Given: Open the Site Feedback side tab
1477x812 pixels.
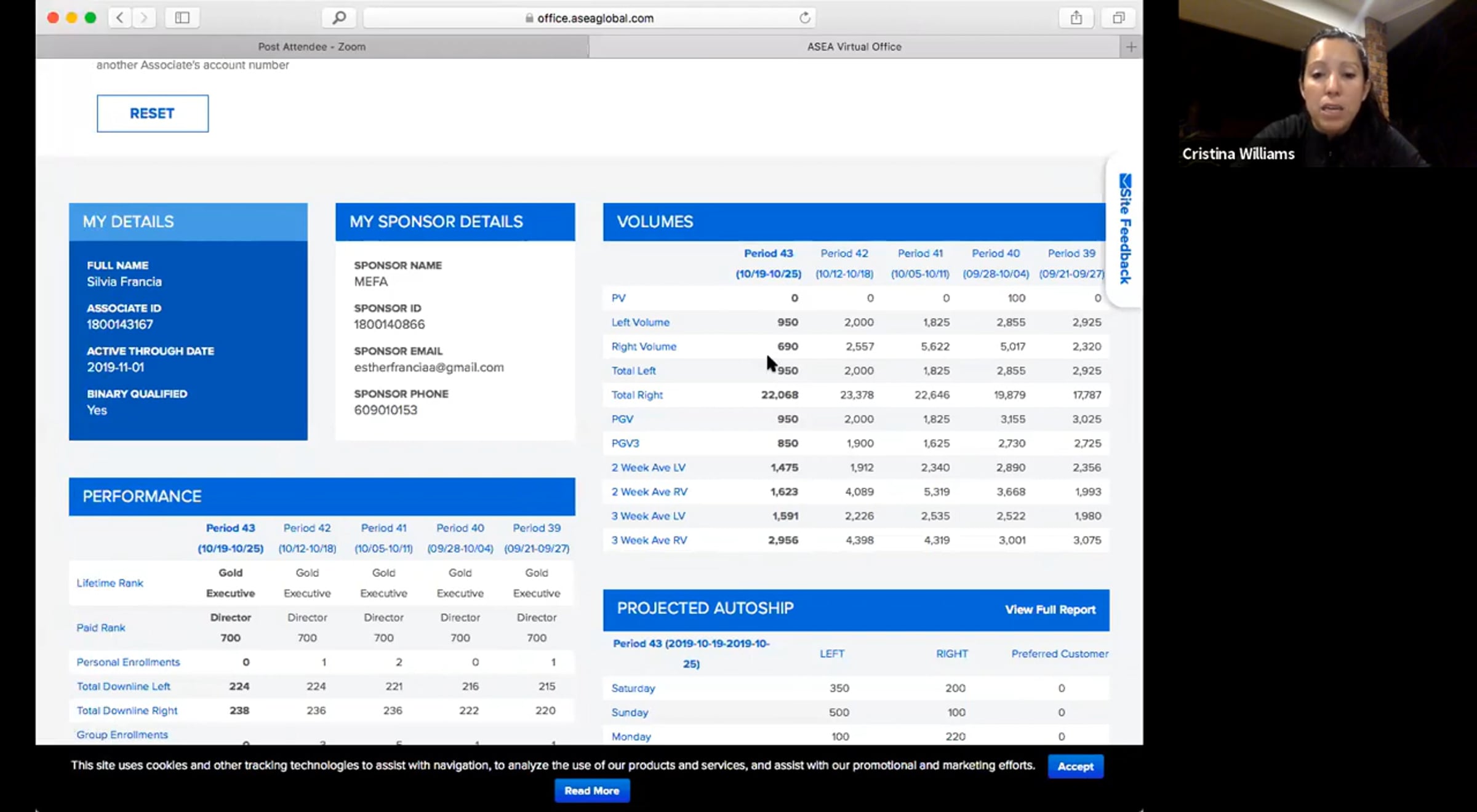Looking at the screenshot, I should tap(1125, 229).
